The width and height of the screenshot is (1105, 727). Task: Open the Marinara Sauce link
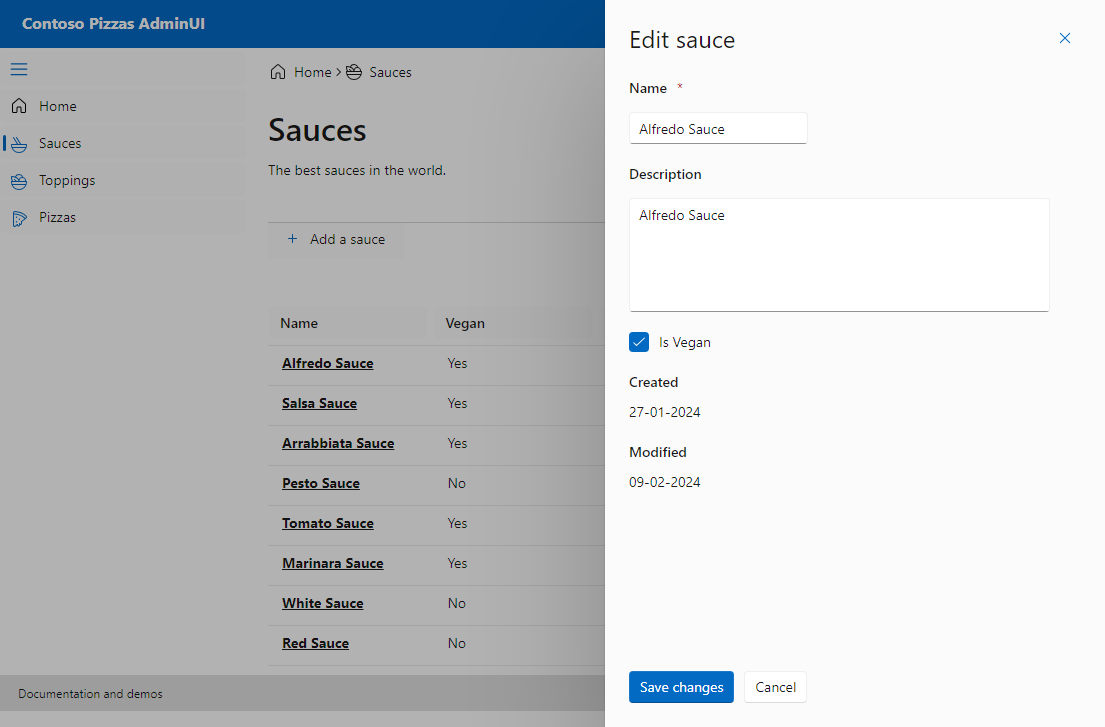point(333,563)
